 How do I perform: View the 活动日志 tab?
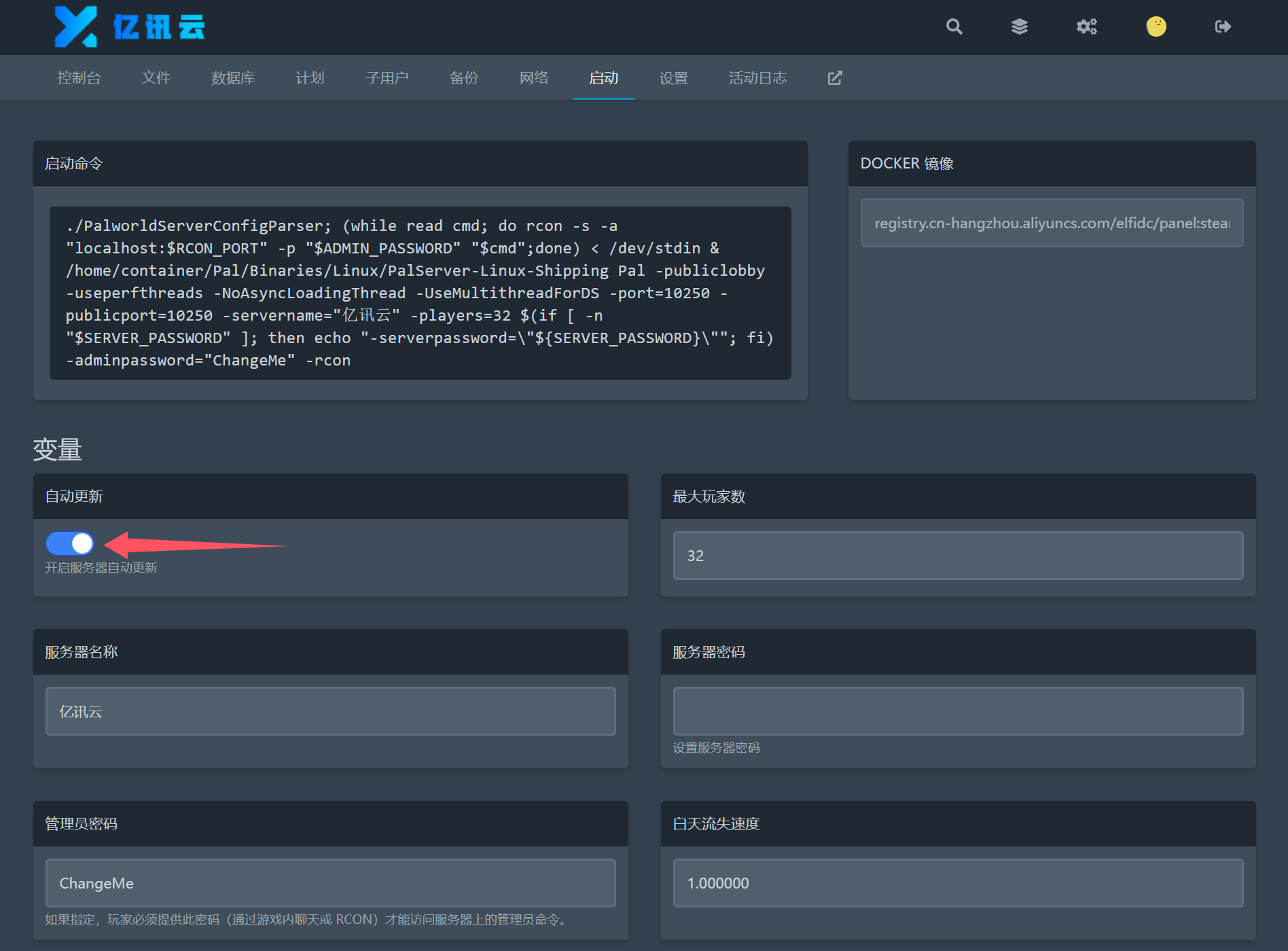click(x=758, y=78)
